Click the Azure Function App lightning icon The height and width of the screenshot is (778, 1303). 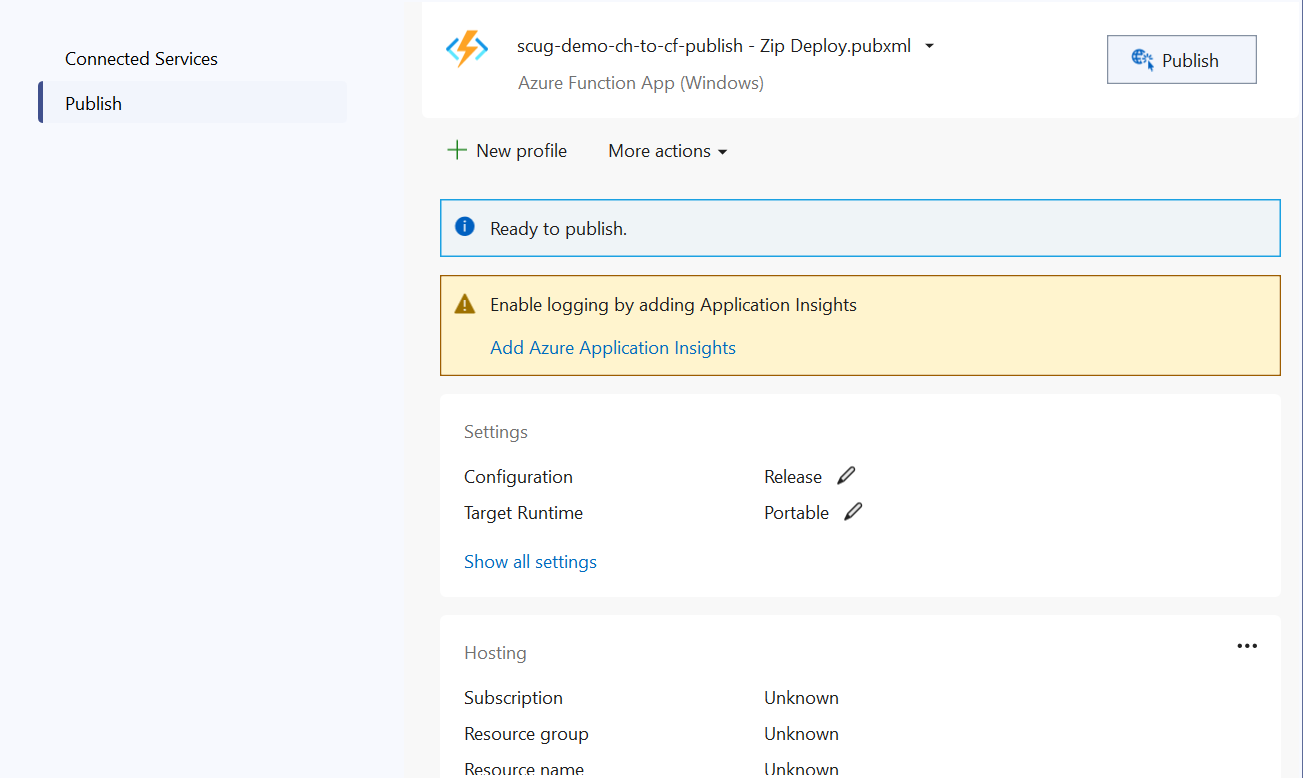tap(467, 49)
